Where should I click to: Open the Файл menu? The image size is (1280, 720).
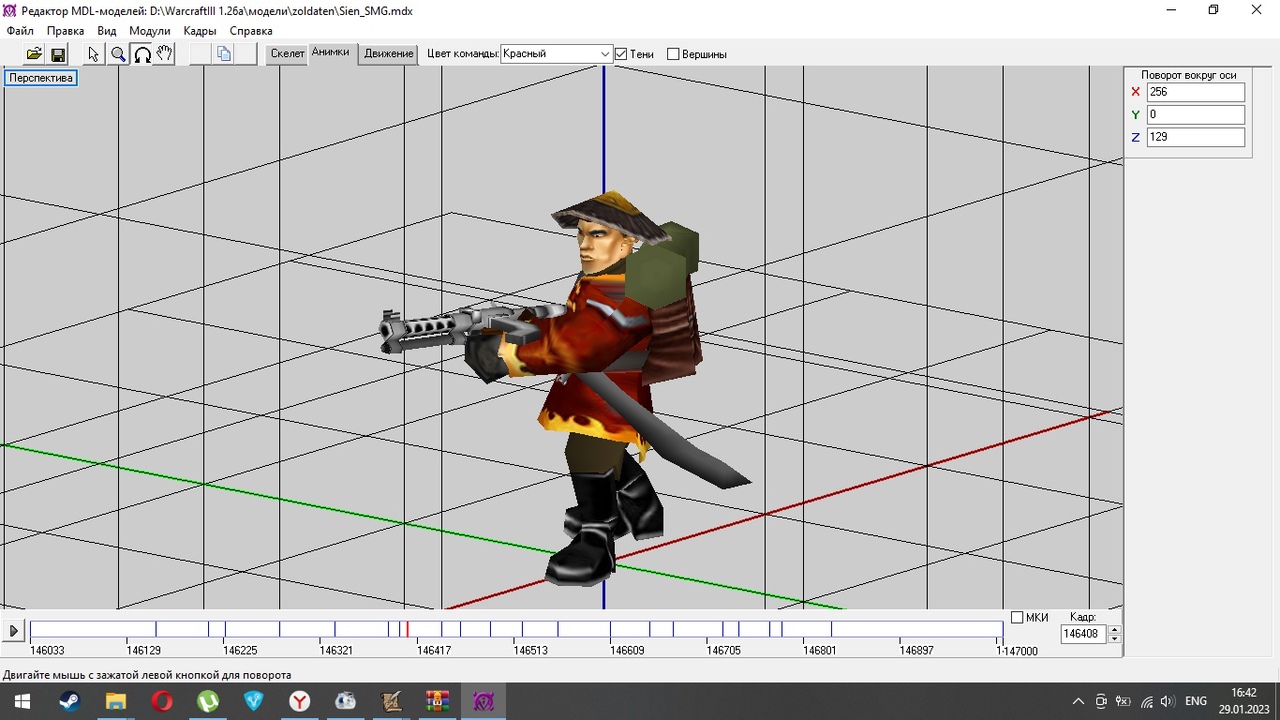(x=20, y=31)
